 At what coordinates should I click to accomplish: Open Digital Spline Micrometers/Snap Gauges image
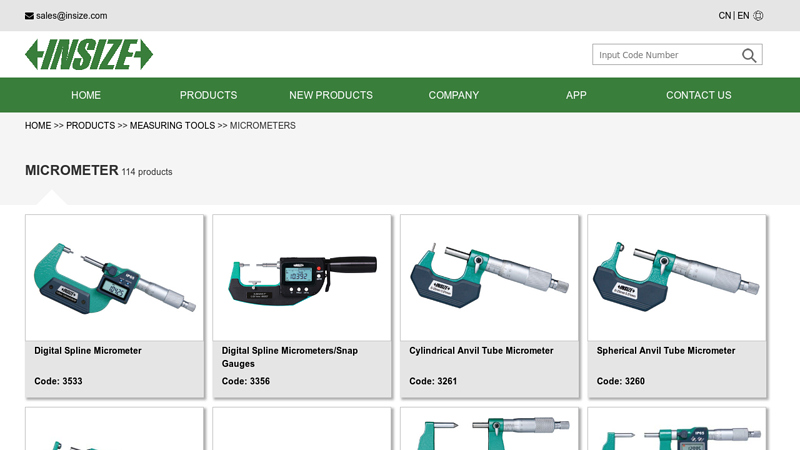(302, 278)
